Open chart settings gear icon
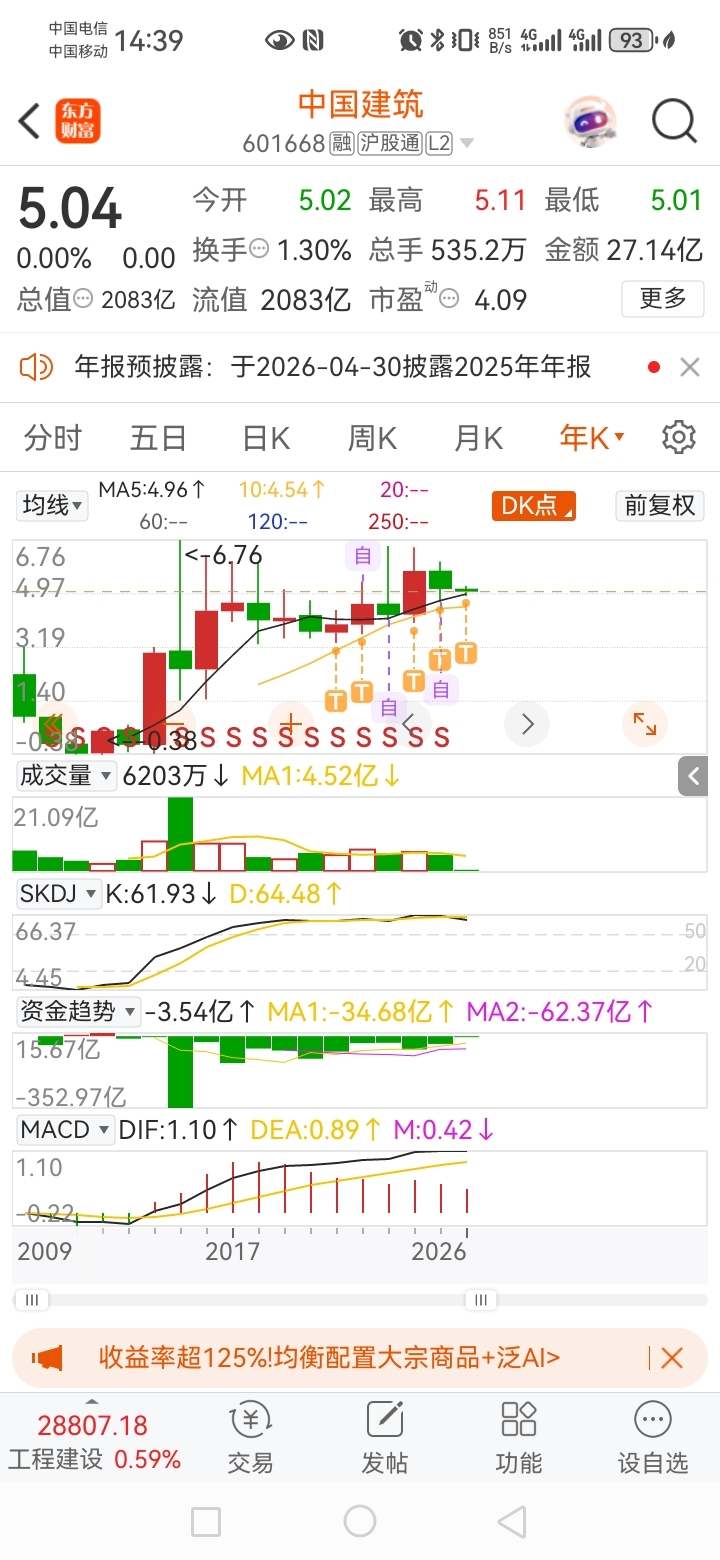 click(679, 437)
